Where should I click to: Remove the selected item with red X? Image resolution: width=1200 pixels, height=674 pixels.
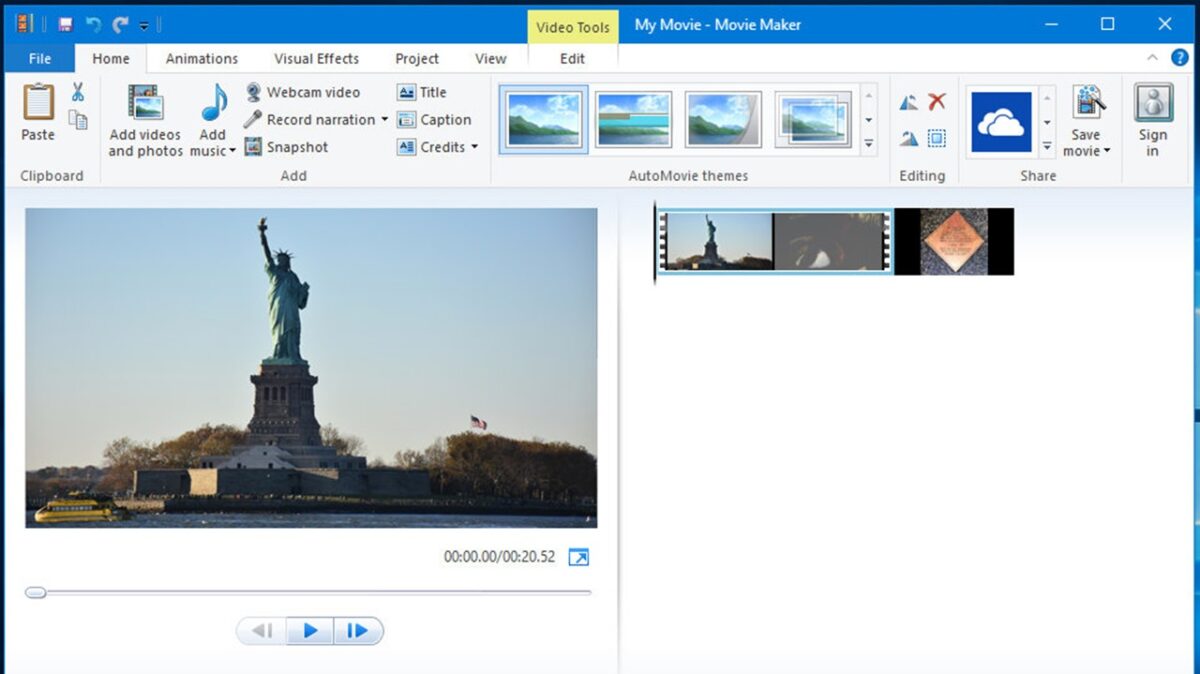pyautogui.click(x=937, y=101)
